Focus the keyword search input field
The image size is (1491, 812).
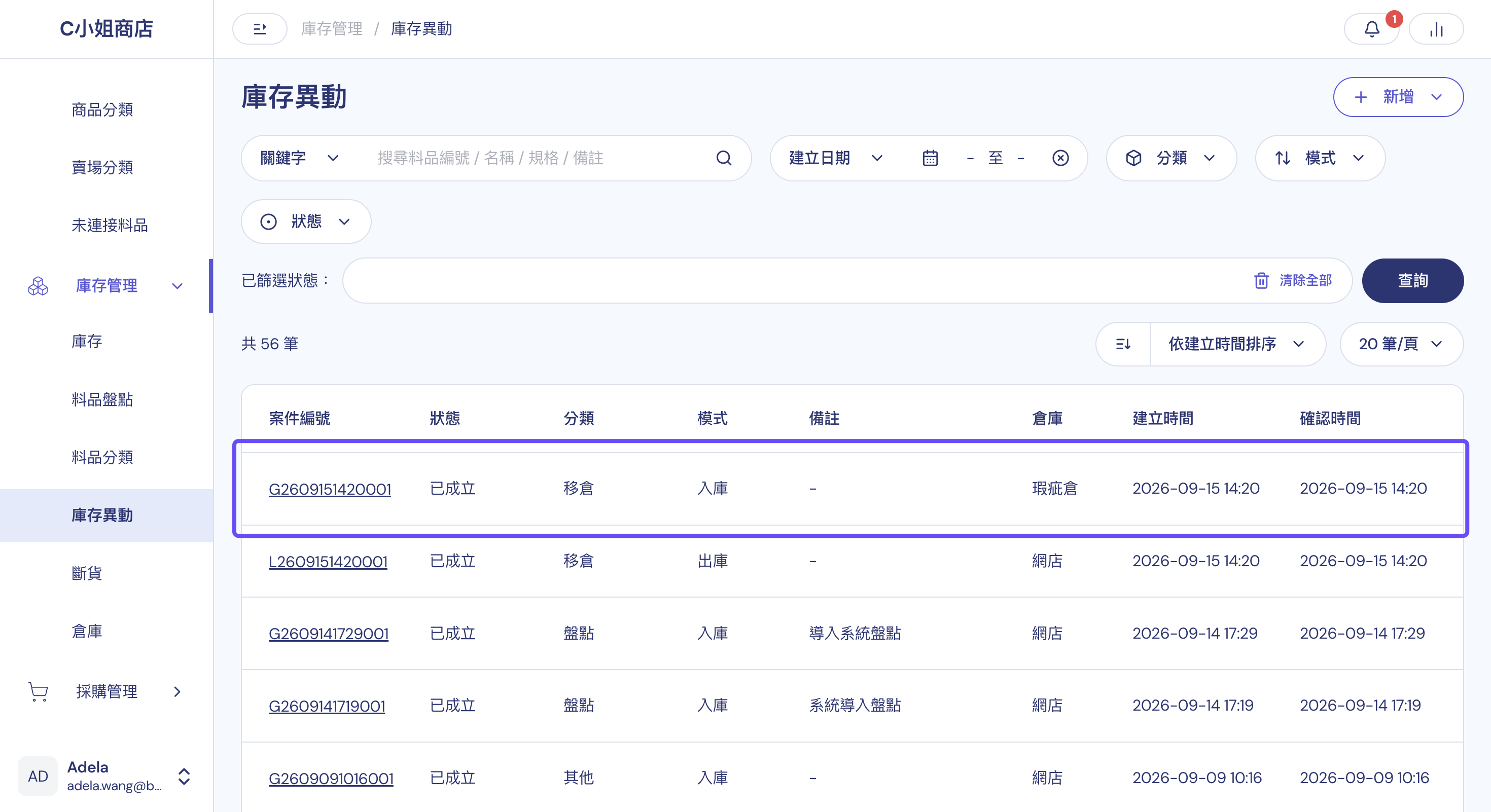point(538,158)
